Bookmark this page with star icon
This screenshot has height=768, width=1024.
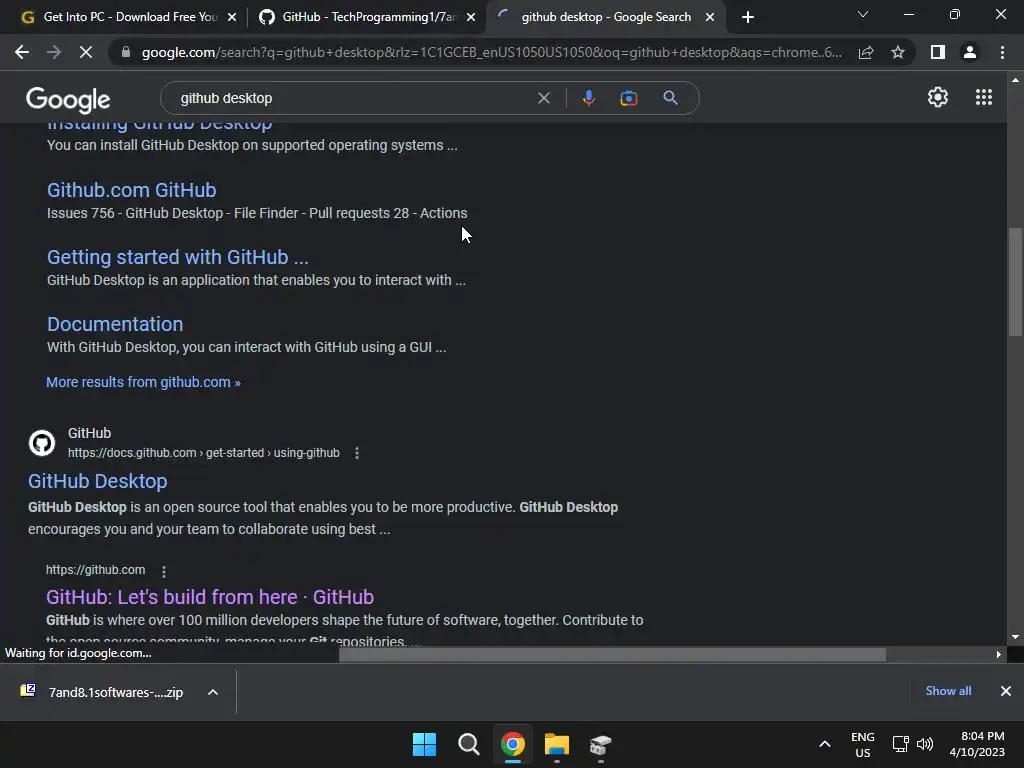tap(898, 52)
